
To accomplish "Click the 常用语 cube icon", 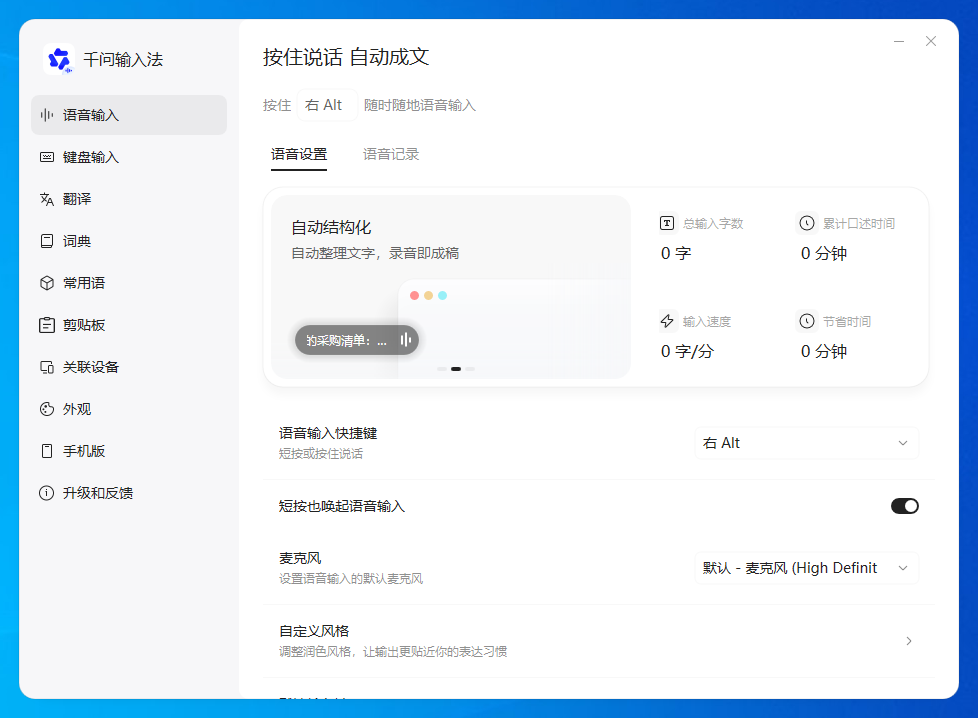I will click(x=47, y=283).
